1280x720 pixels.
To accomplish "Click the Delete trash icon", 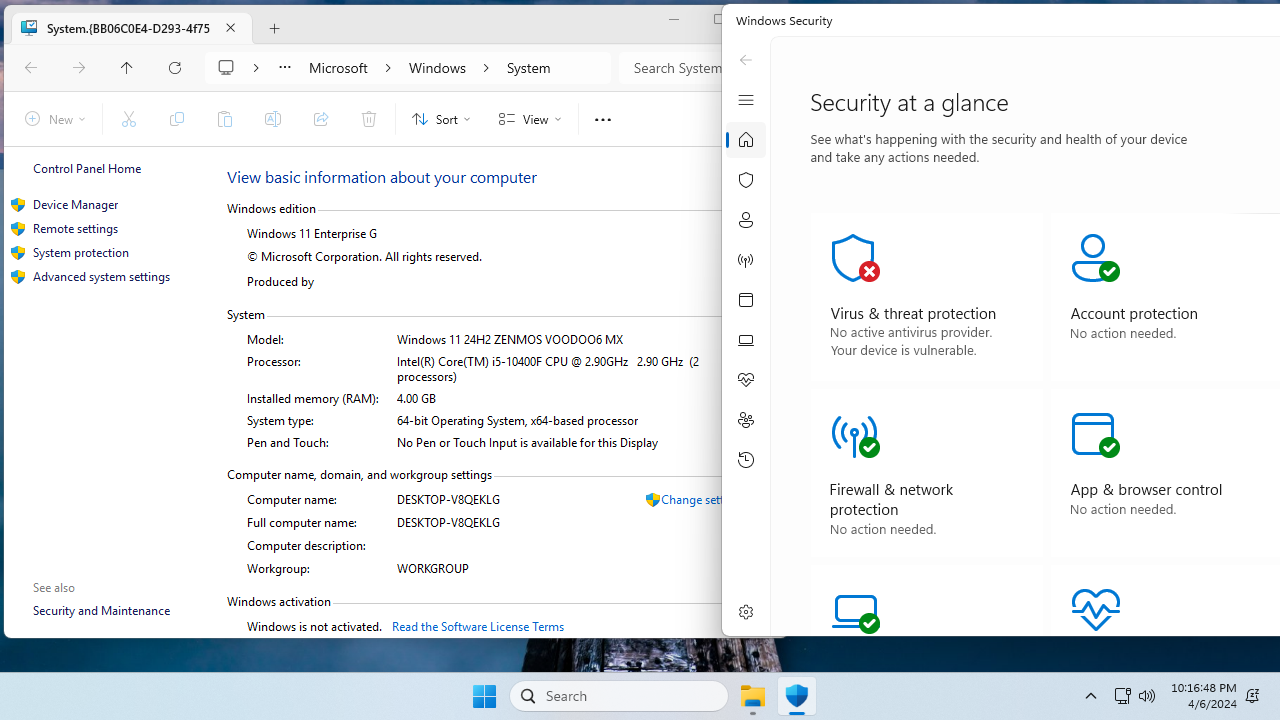I will click(369, 119).
